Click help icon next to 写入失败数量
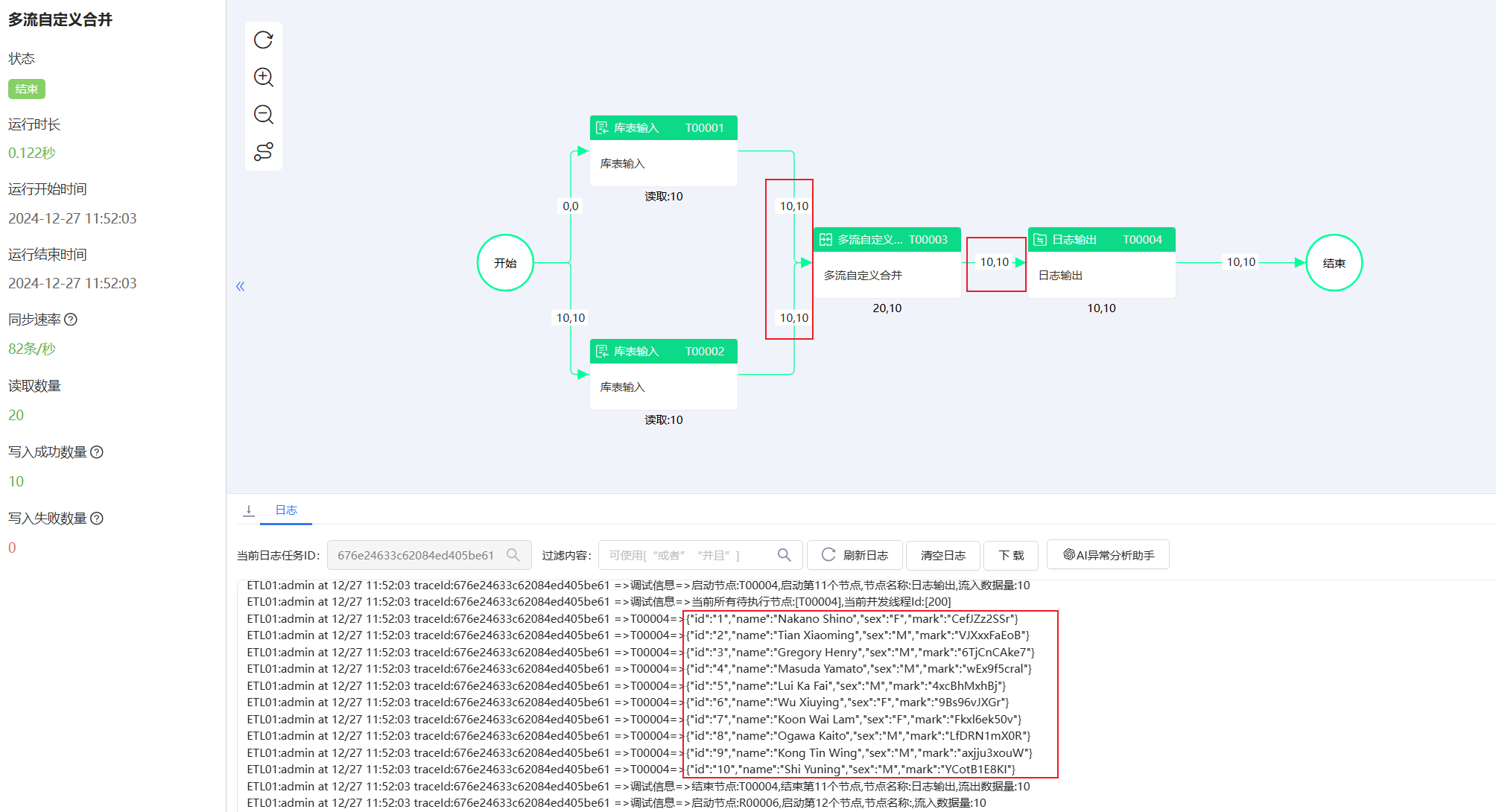 pos(97,518)
